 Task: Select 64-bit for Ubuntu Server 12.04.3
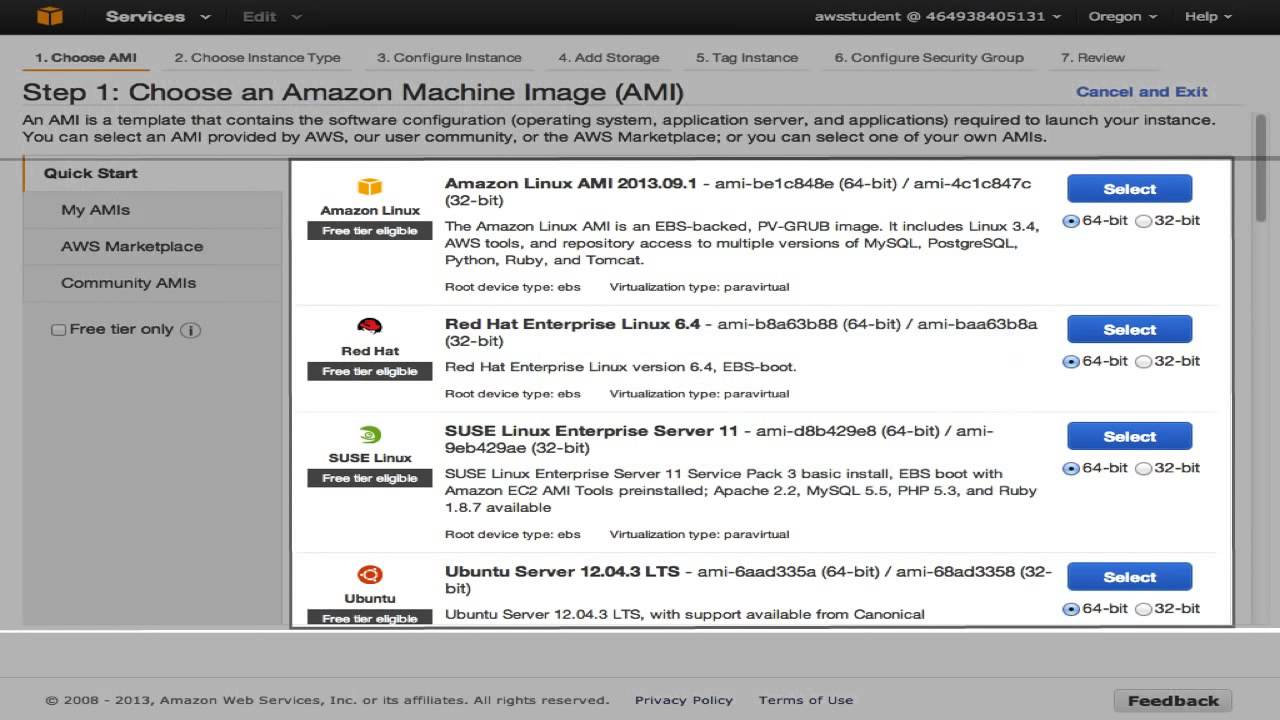point(1071,609)
